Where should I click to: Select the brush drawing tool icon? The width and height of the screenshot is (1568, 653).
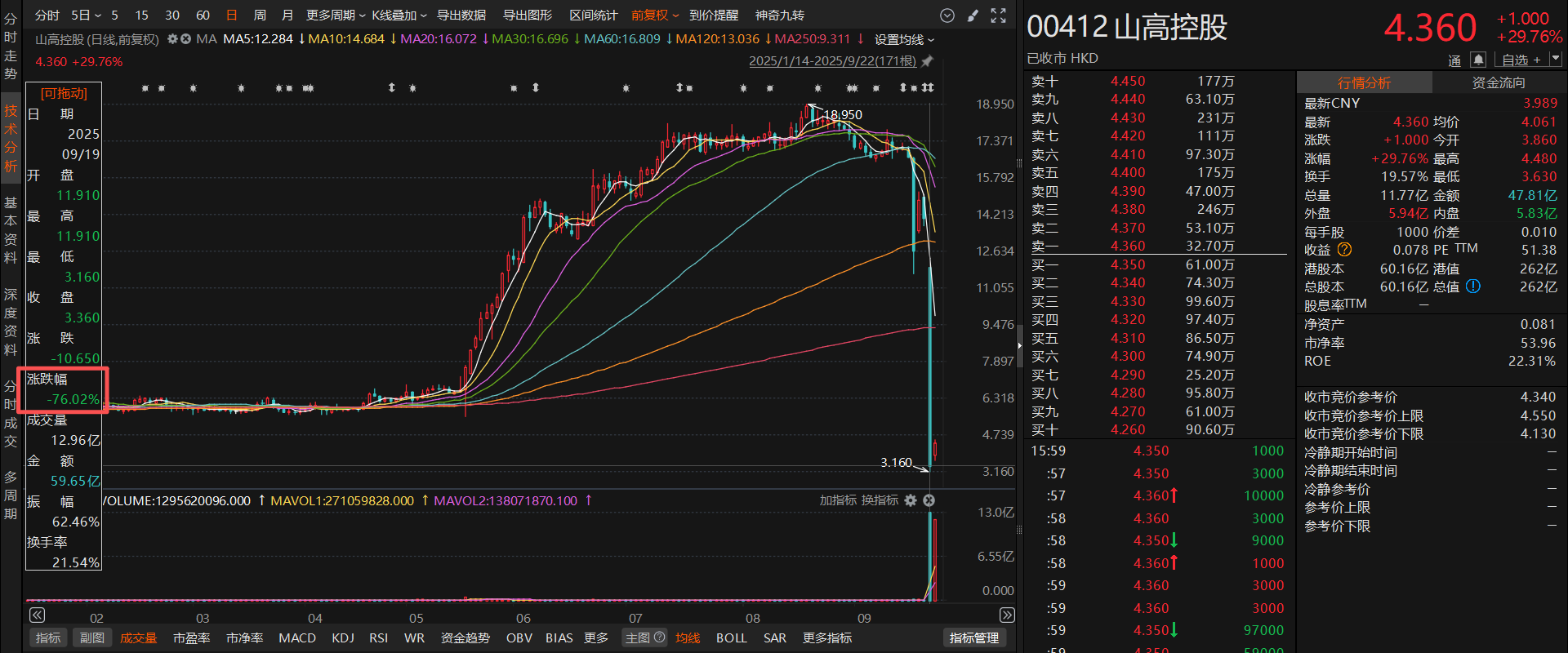(973, 16)
